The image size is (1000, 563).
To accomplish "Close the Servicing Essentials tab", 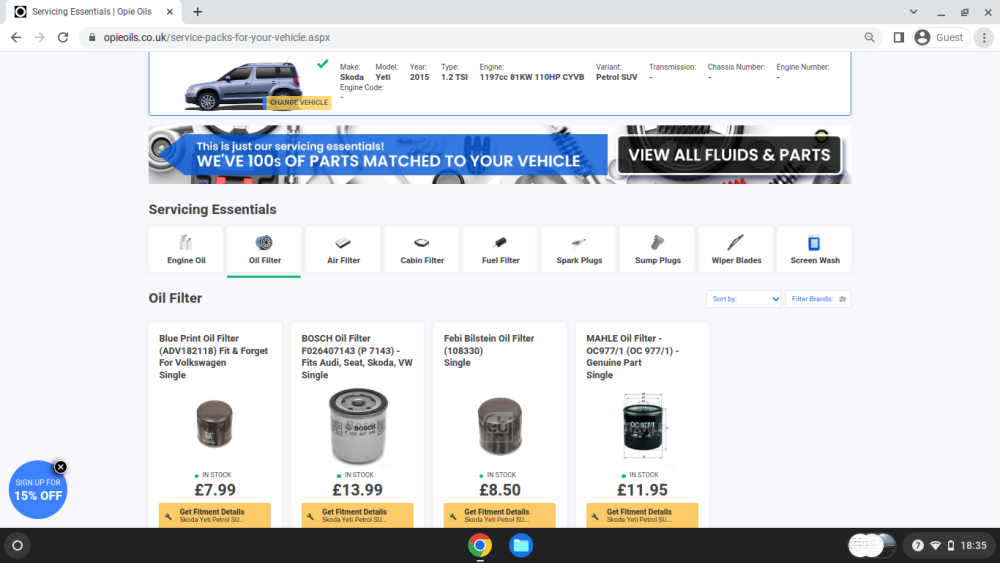I will click(x=170, y=11).
